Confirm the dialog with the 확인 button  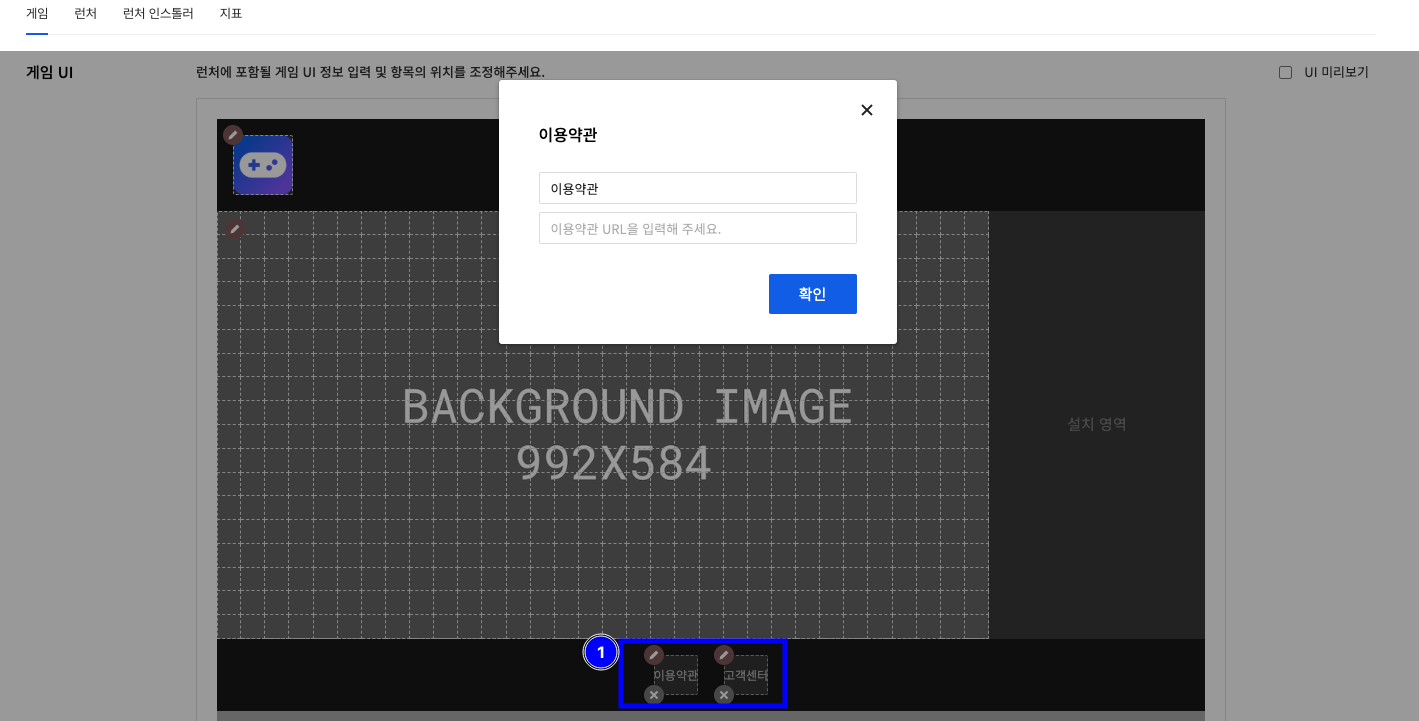[x=812, y=293]
